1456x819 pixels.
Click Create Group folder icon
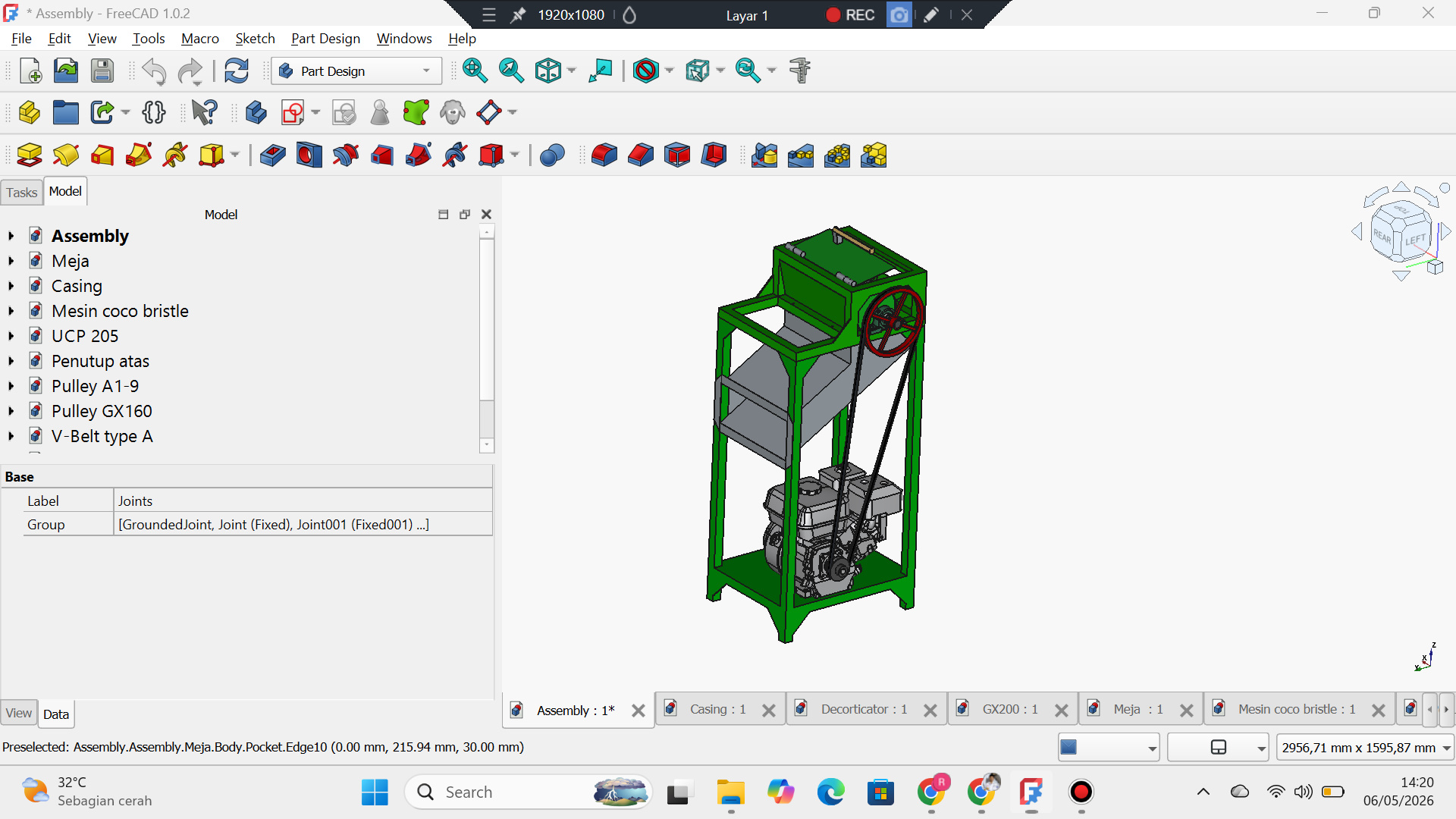[66, 112]
